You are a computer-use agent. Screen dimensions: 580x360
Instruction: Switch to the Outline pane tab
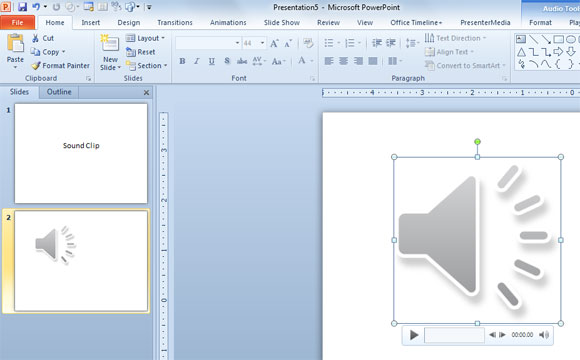[x=59, y=92]
